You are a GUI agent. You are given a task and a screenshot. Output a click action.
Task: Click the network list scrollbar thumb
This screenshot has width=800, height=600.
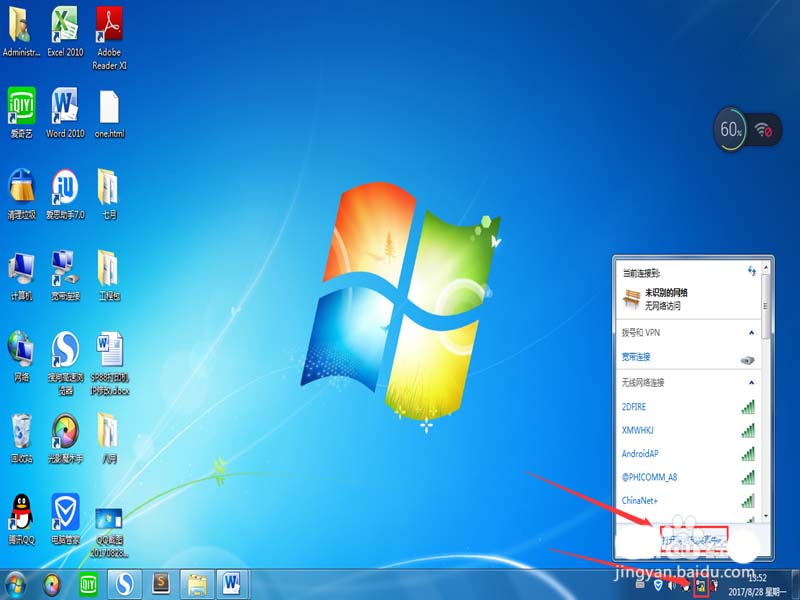coord(766,307)
